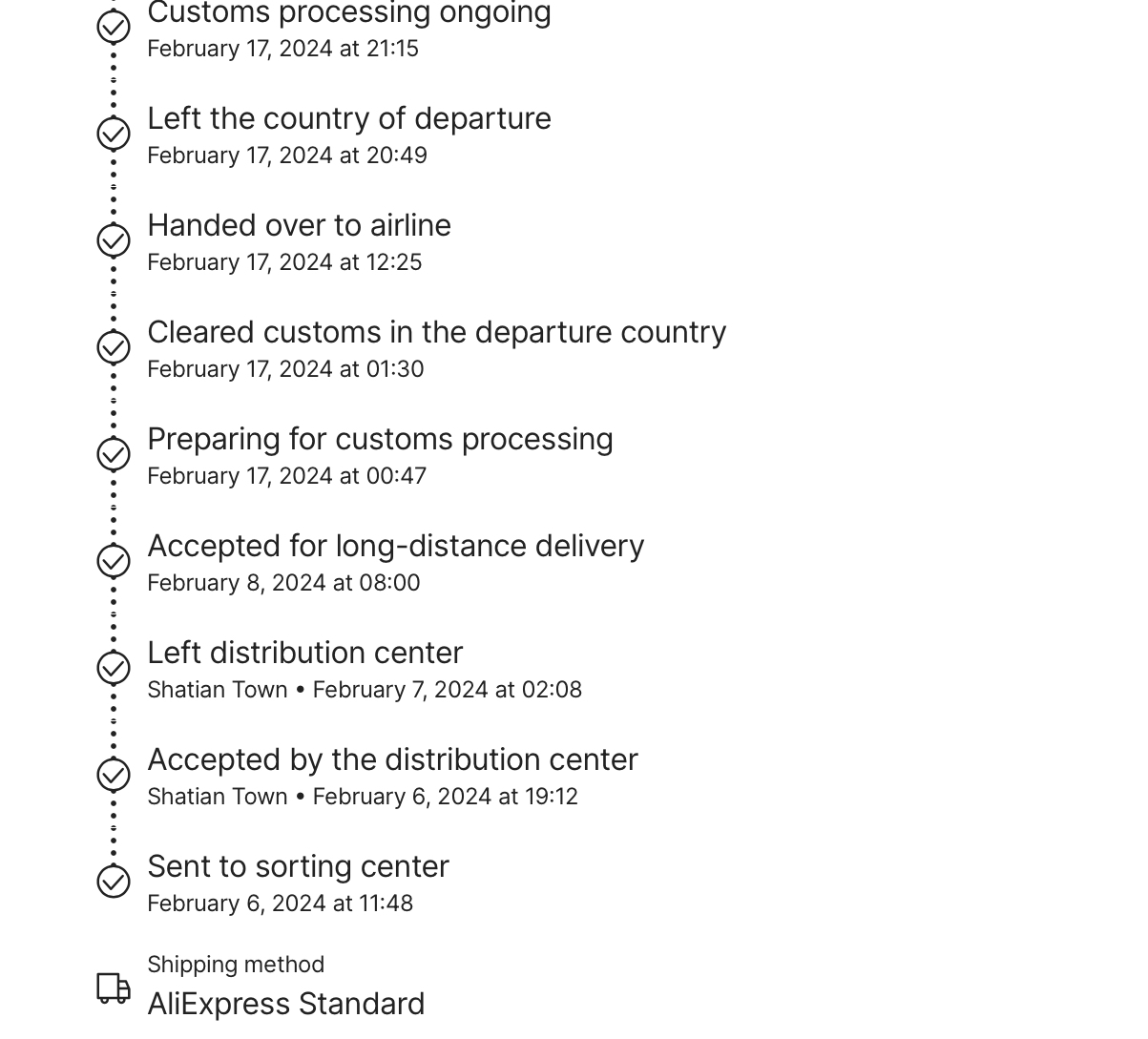Image resolution: width=1148 pixels, height=1039 pixels.
Task: Click the February 6, 2024 at 11:48 timestamp
Action: pyautogui.click(x=281, y=904)
